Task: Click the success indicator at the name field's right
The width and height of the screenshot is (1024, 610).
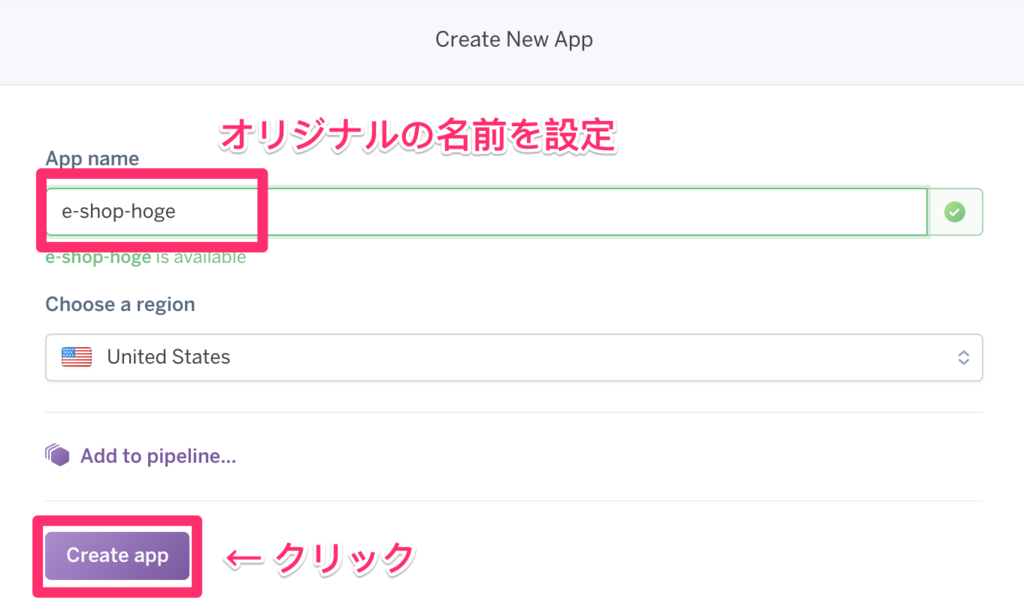Action: click(955, 211)
